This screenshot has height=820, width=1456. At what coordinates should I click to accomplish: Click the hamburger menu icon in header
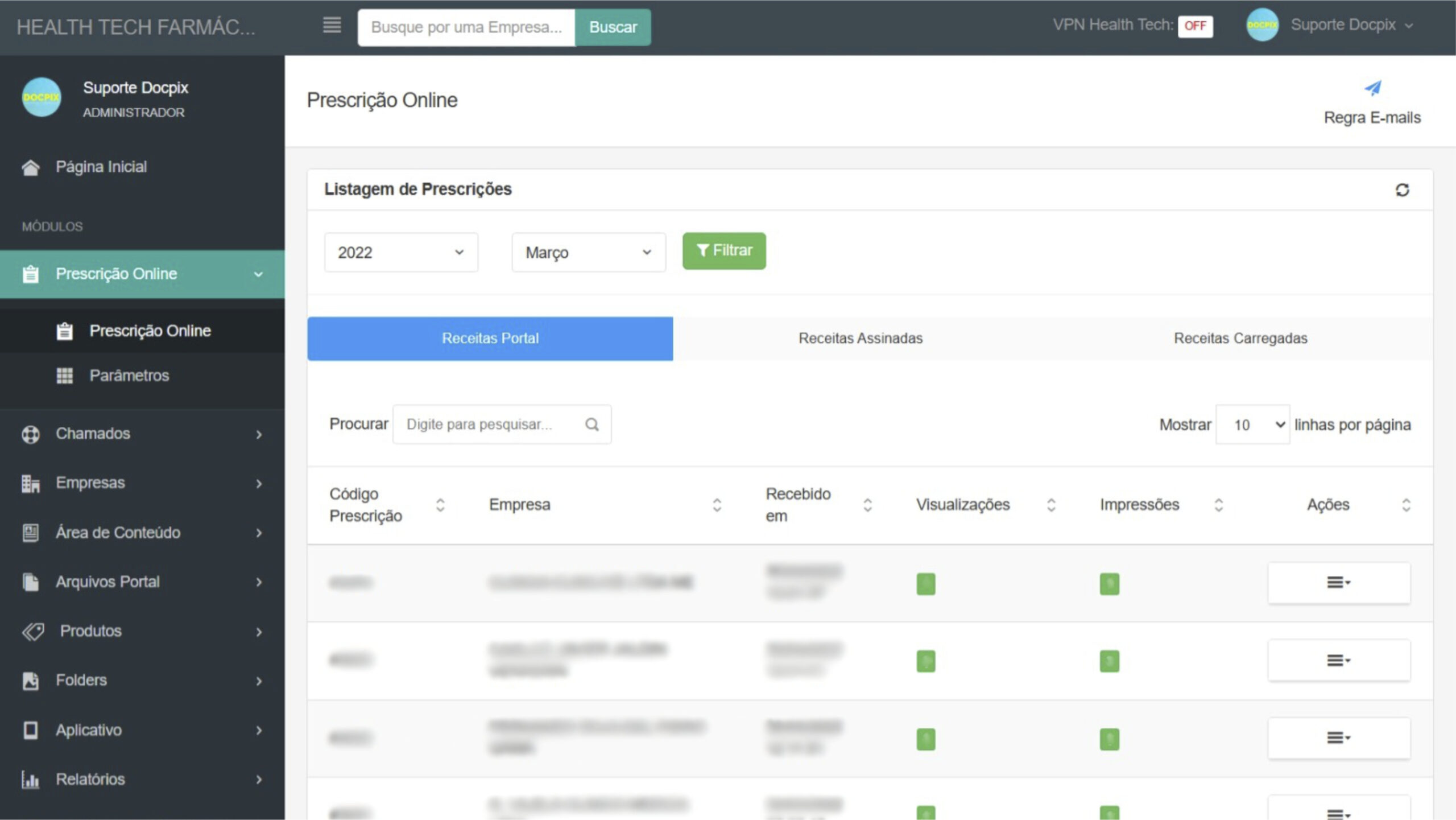(332, 25)
